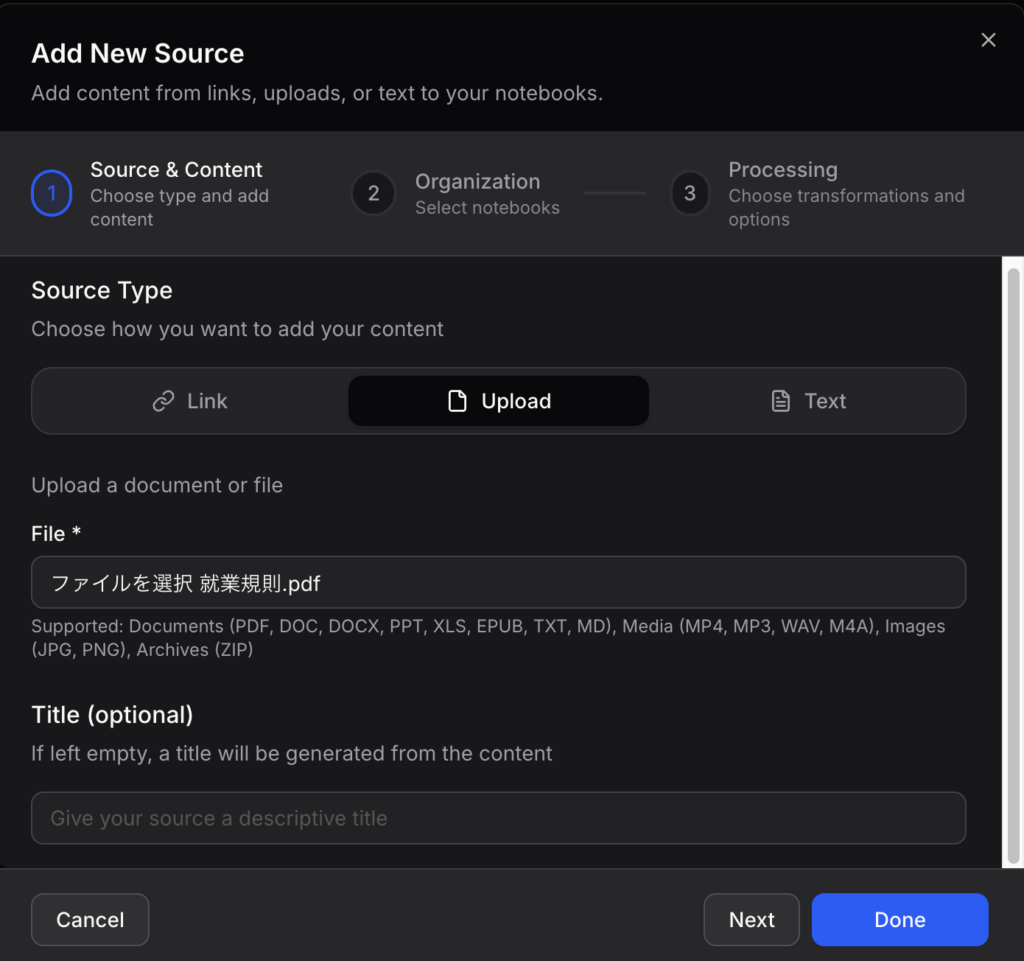This screenshot has height=961, width=1024.
Task: Go to the Organization step
Action: pos(477,194)
